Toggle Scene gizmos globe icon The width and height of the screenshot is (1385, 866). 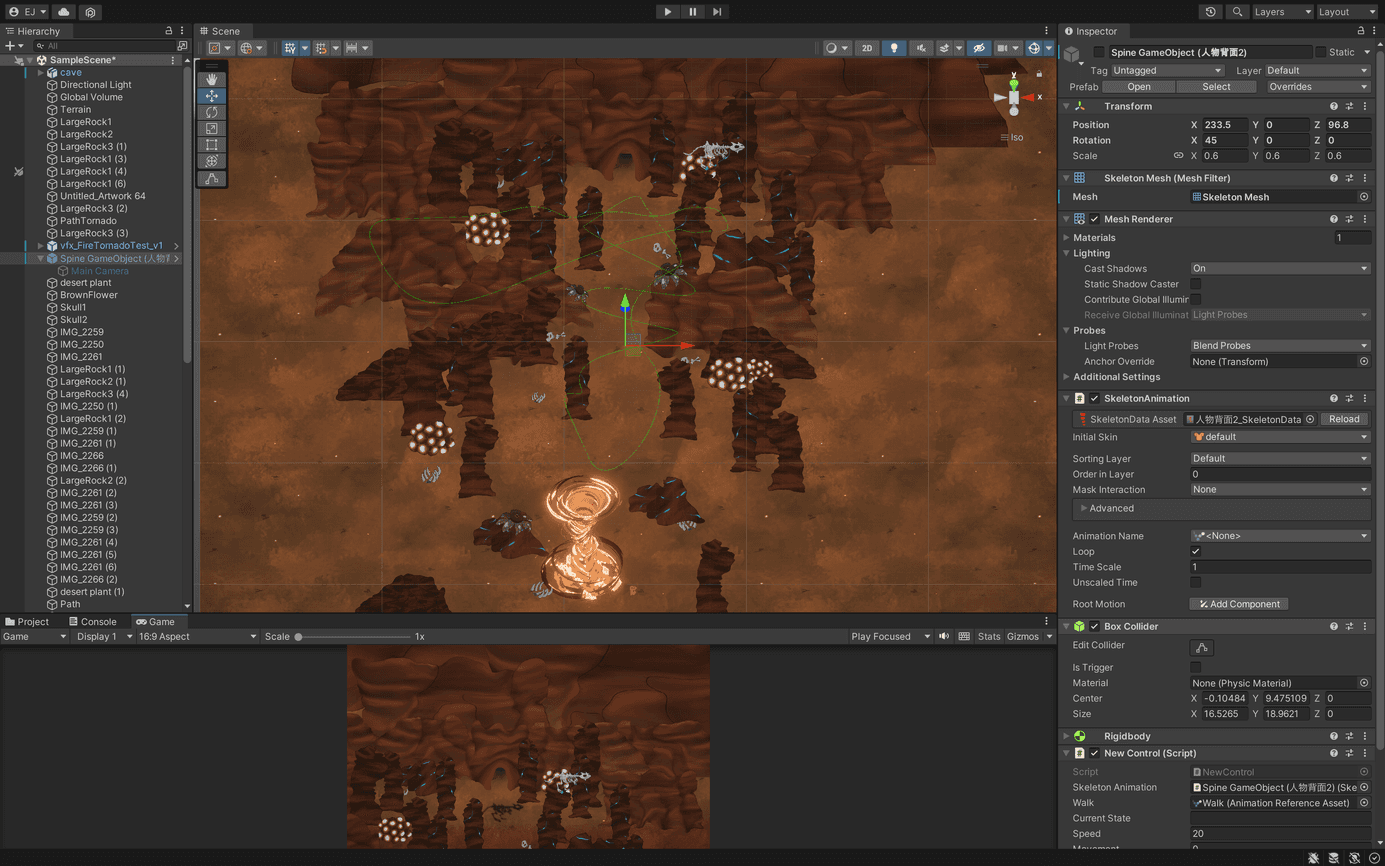click(1034, 48)
